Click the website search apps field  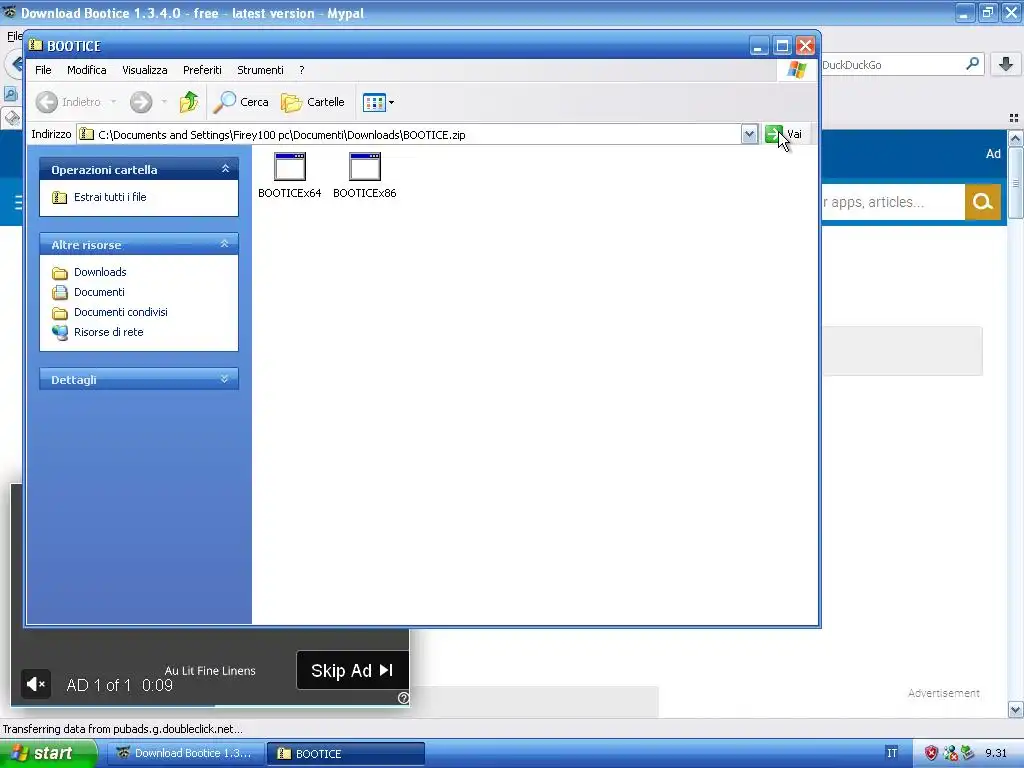point(892,202)
